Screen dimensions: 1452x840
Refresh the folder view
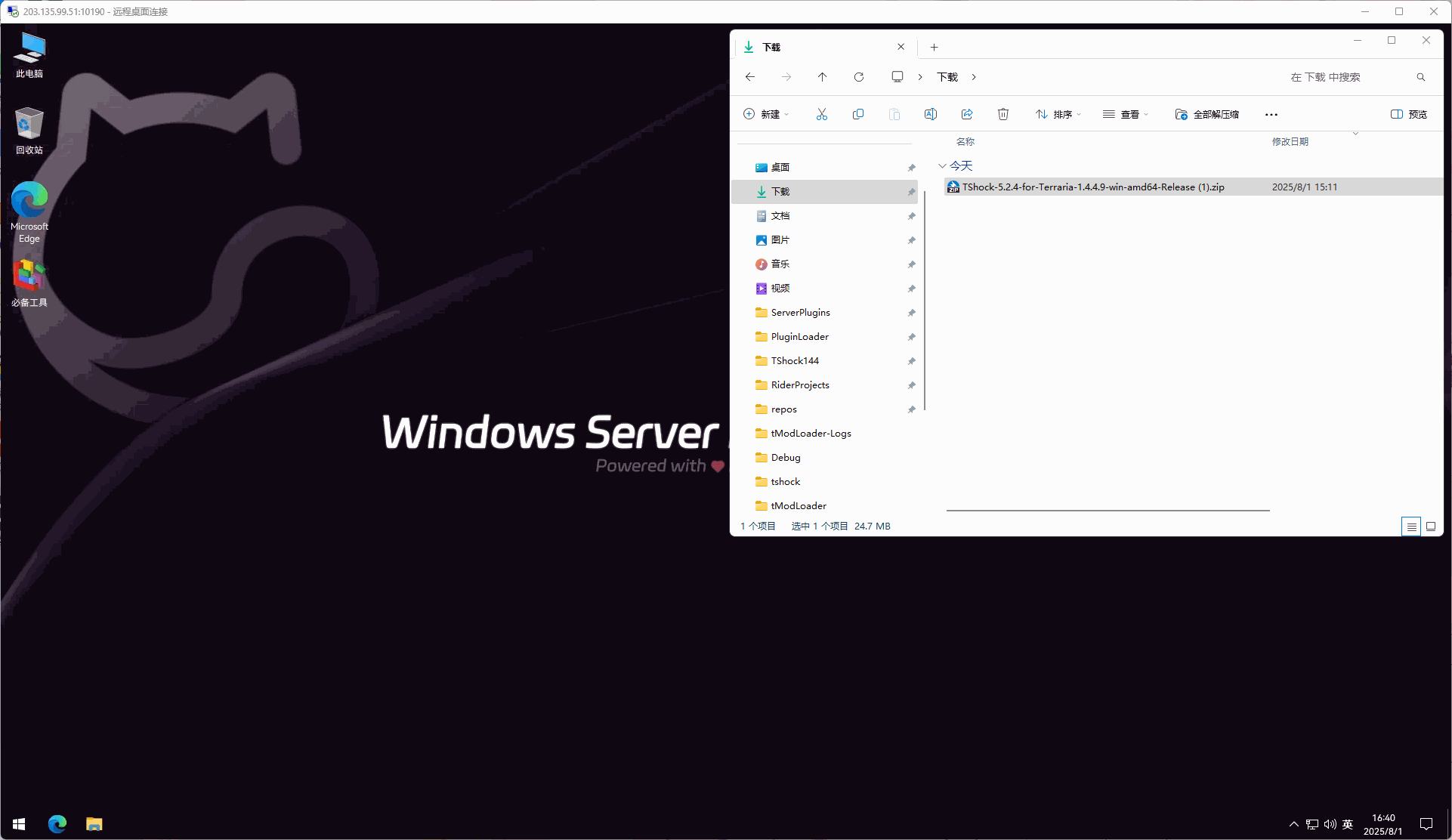pos(859,77)
